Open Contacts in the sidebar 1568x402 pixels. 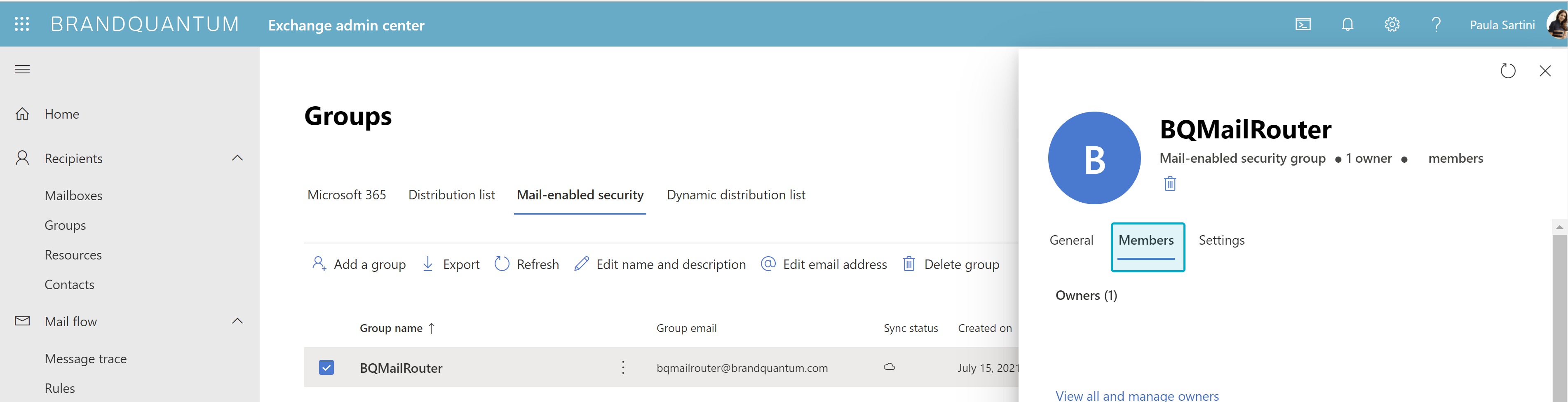(x=69, y=285)
